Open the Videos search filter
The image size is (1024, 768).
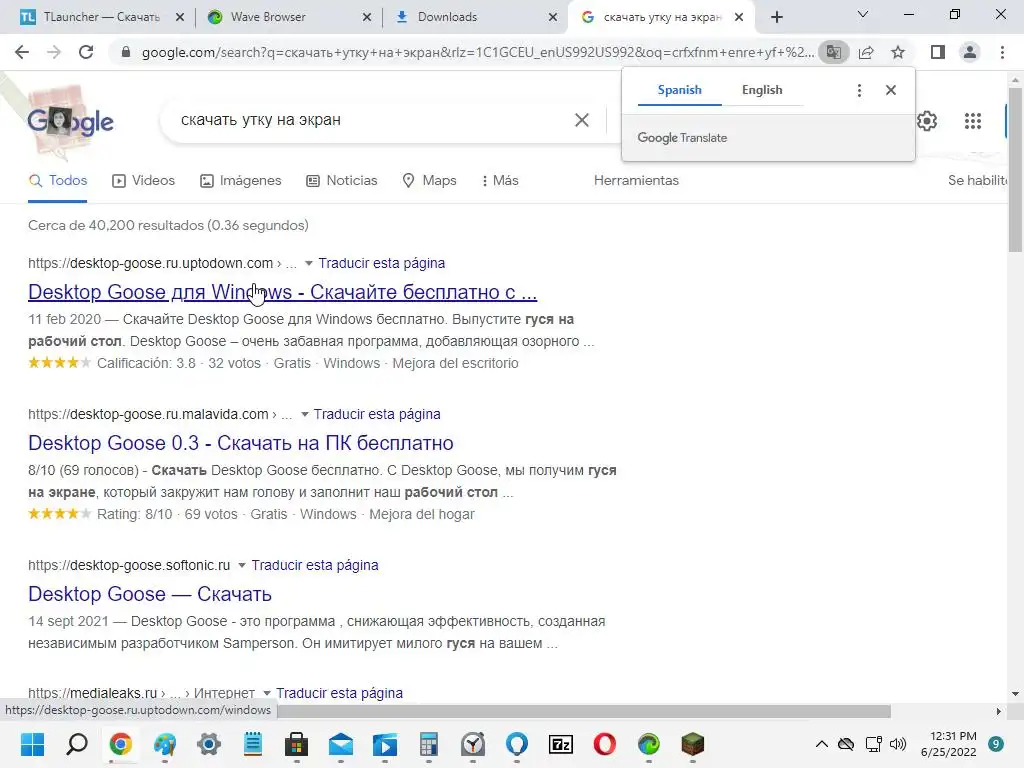(144, 180)
